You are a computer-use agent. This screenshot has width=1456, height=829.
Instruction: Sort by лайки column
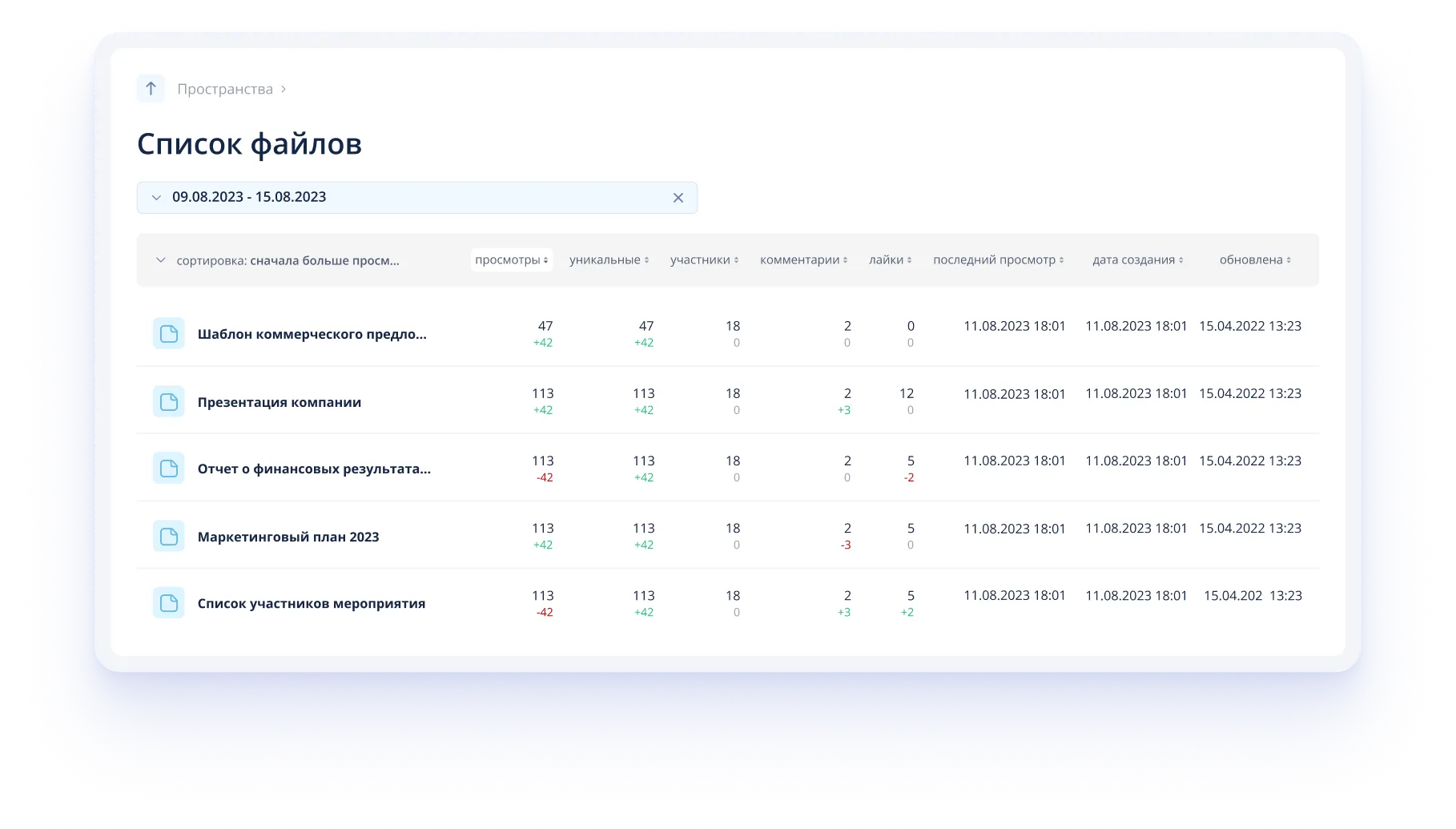pos(891,260)
